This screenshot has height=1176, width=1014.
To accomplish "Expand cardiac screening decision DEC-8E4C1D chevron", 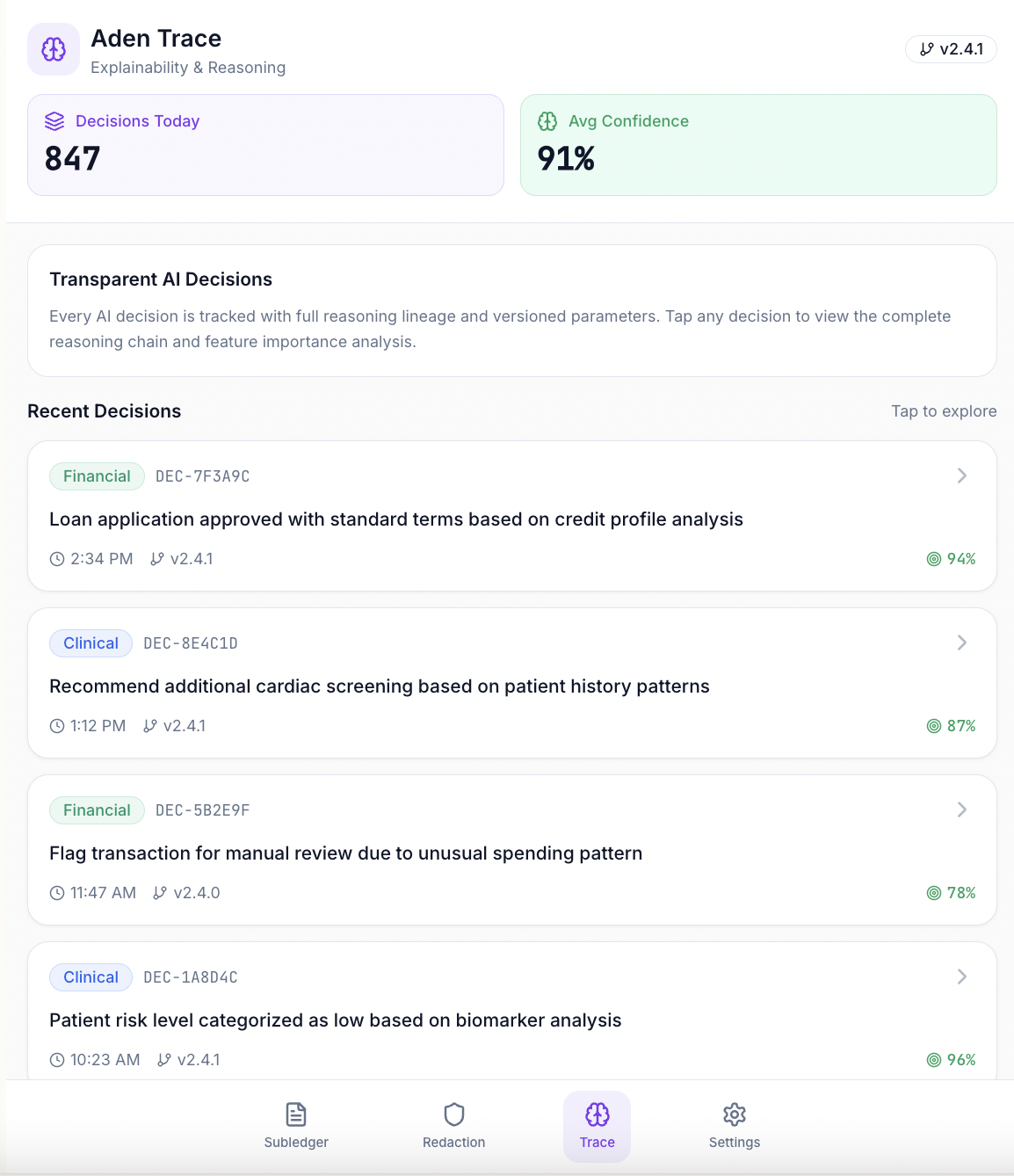I will pos(961,642).
